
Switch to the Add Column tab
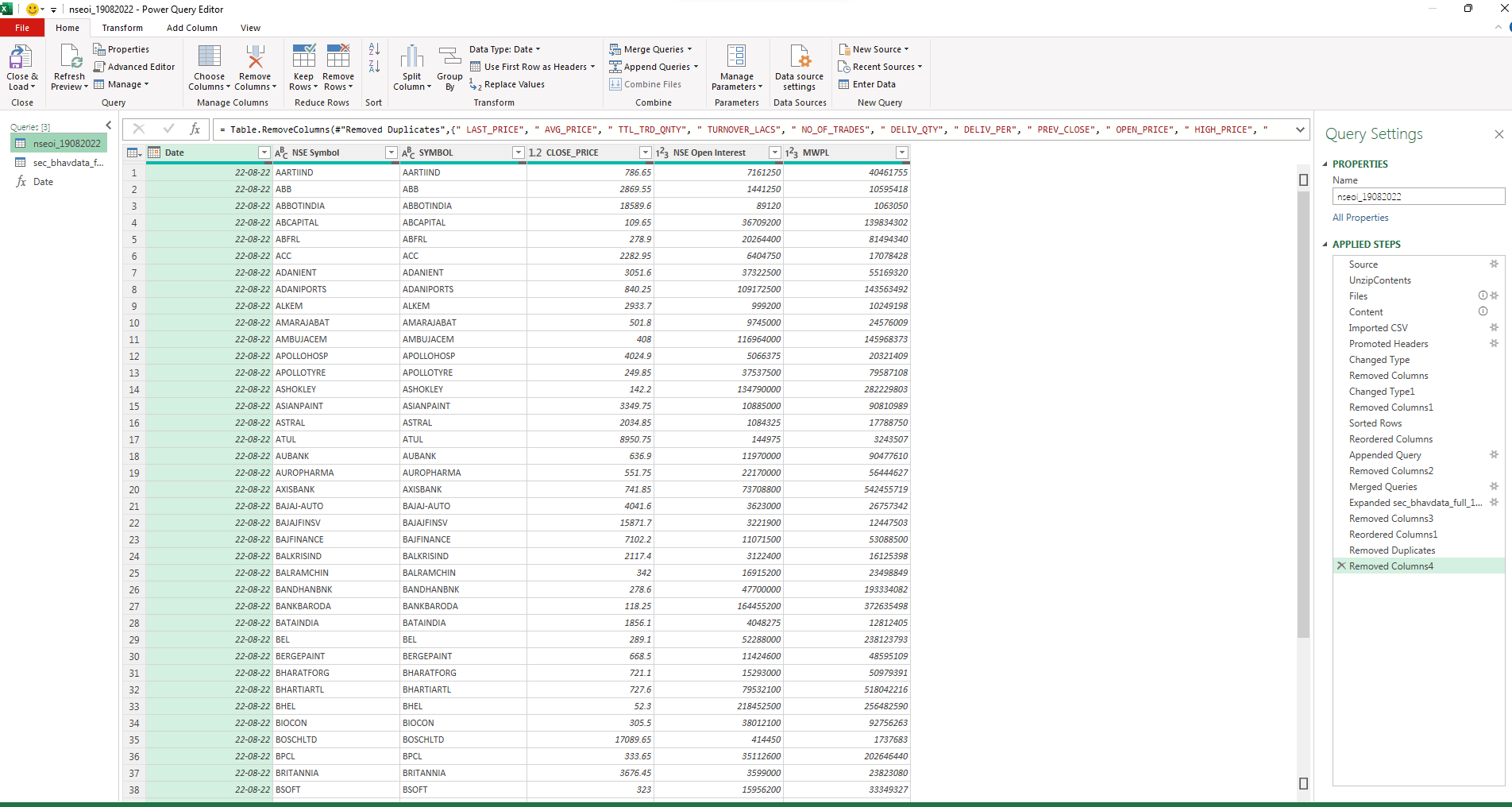pos(192,28)
